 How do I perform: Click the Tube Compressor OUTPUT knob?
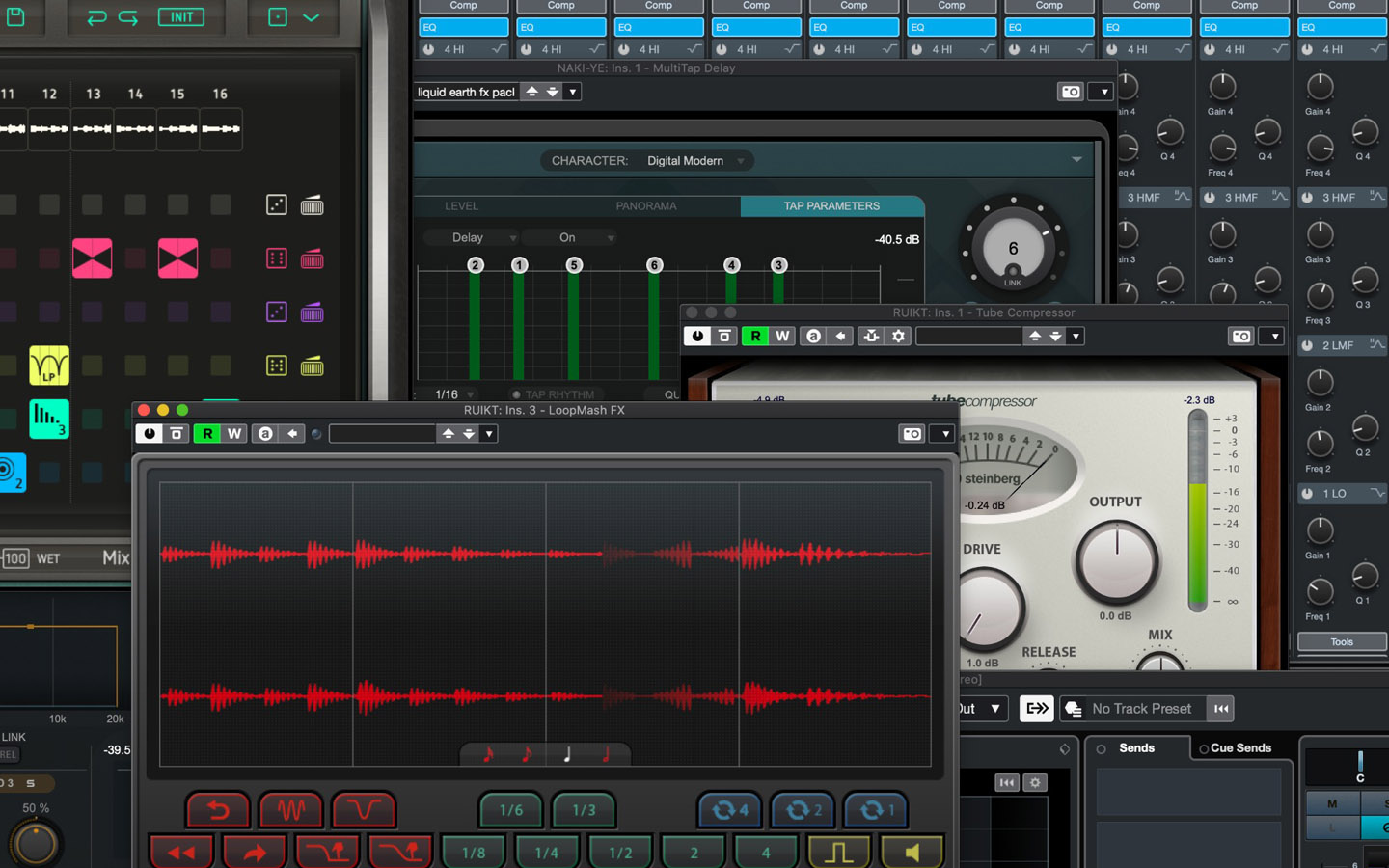click(1117, 562)
